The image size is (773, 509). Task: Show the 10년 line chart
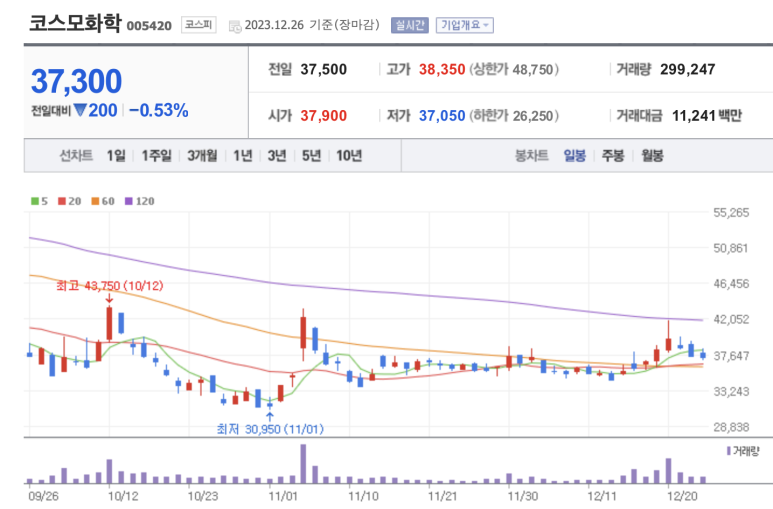coord(349,156)
